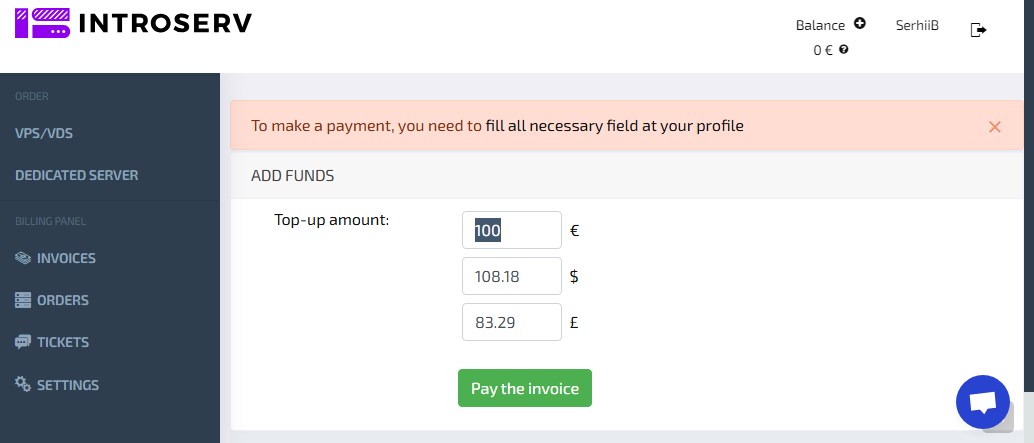Image resolution: width=1034 pixels, height=443 pixels.
Task: Select the pound sterling amount field
Action: (511, 322)
